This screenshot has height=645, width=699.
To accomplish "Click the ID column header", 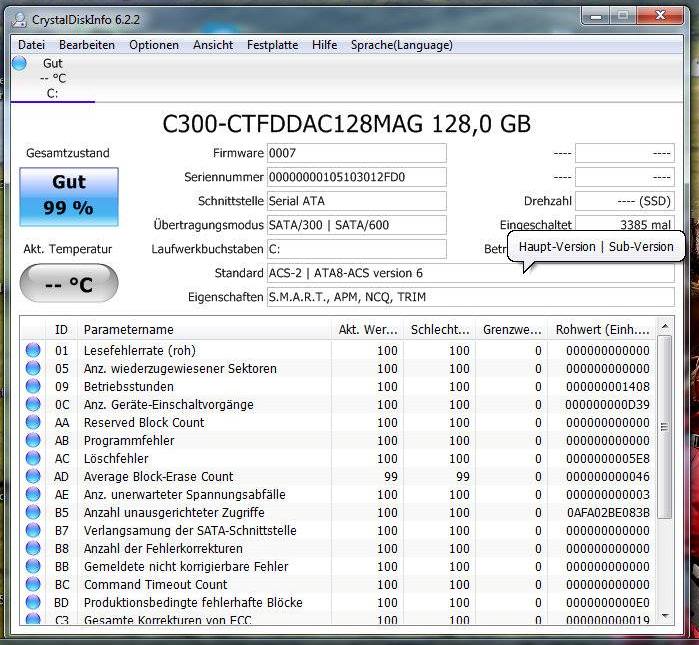I will [61, 329].
